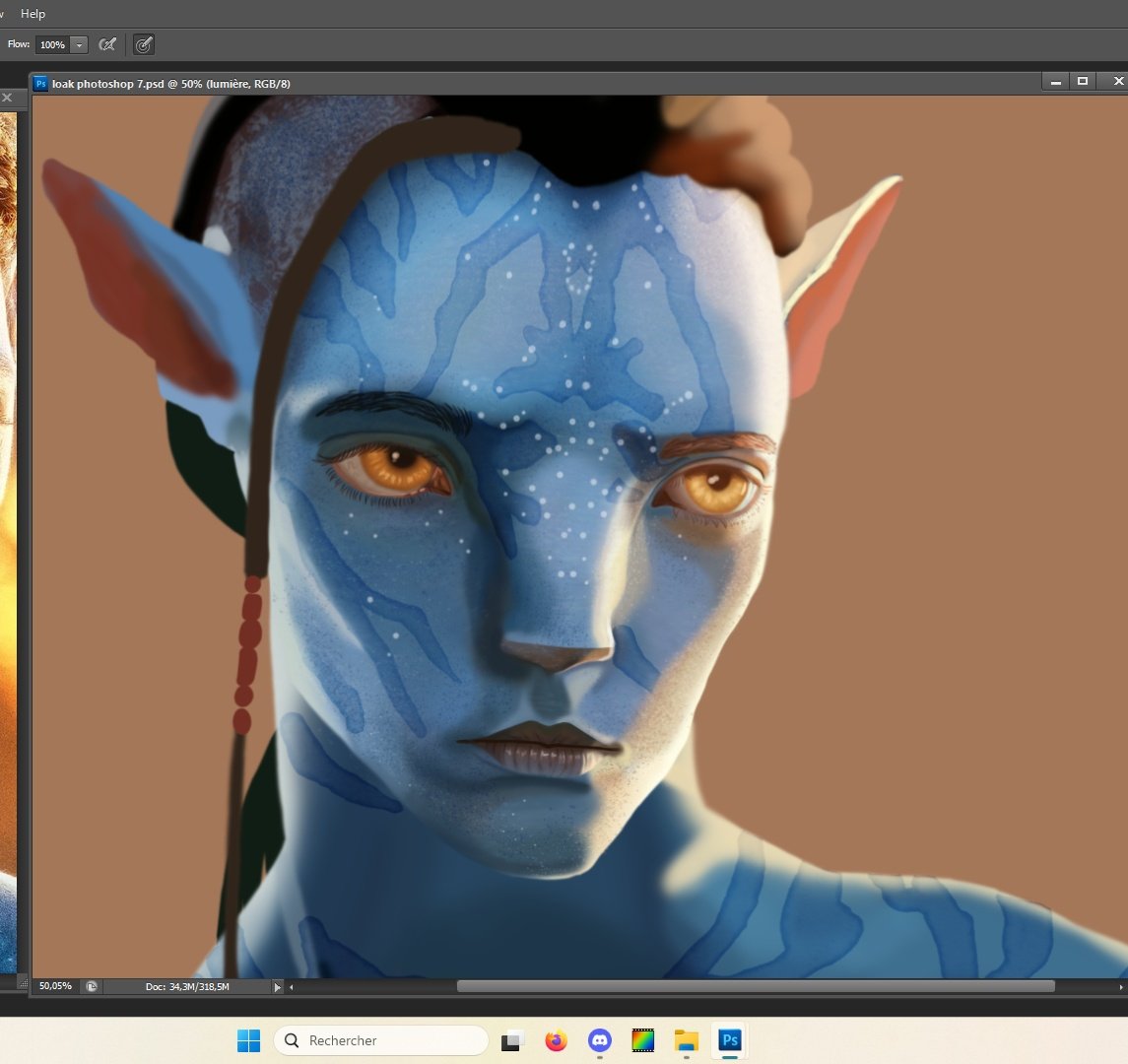Open File Explorer from the taskbar
This screenshot has height=1064, width=1128.
687,1040
